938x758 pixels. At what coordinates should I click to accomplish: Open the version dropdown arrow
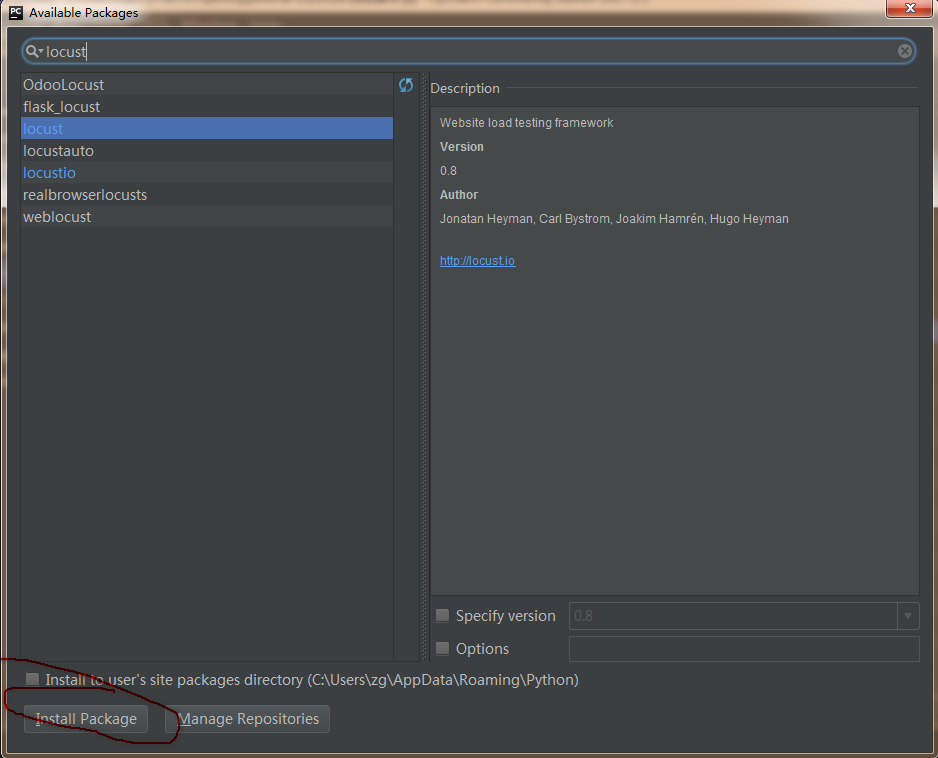(907, 616)
